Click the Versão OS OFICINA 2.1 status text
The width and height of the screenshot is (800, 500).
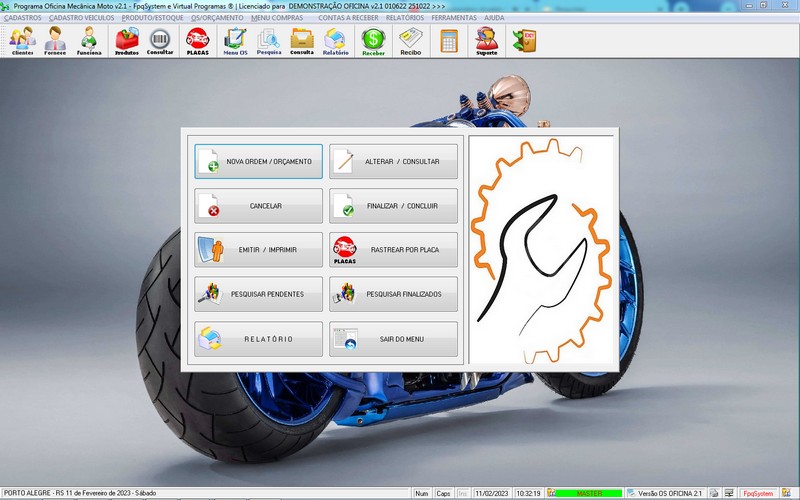(x=669, y=493)
